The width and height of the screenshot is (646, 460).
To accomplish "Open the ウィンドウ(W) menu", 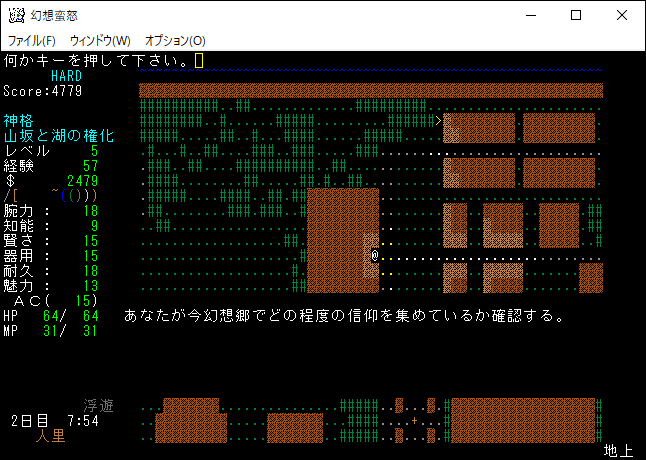I will [100, 40].
